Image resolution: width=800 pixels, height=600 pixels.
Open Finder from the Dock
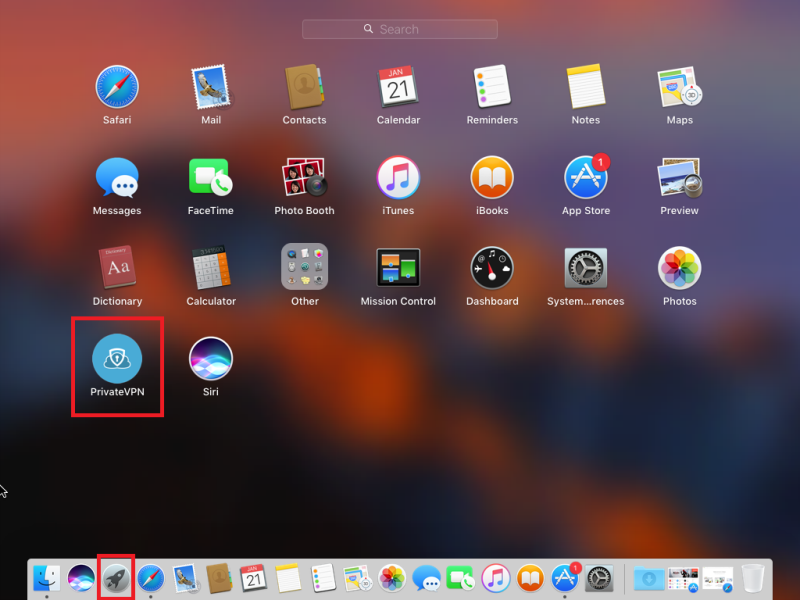tap(46, 578)
